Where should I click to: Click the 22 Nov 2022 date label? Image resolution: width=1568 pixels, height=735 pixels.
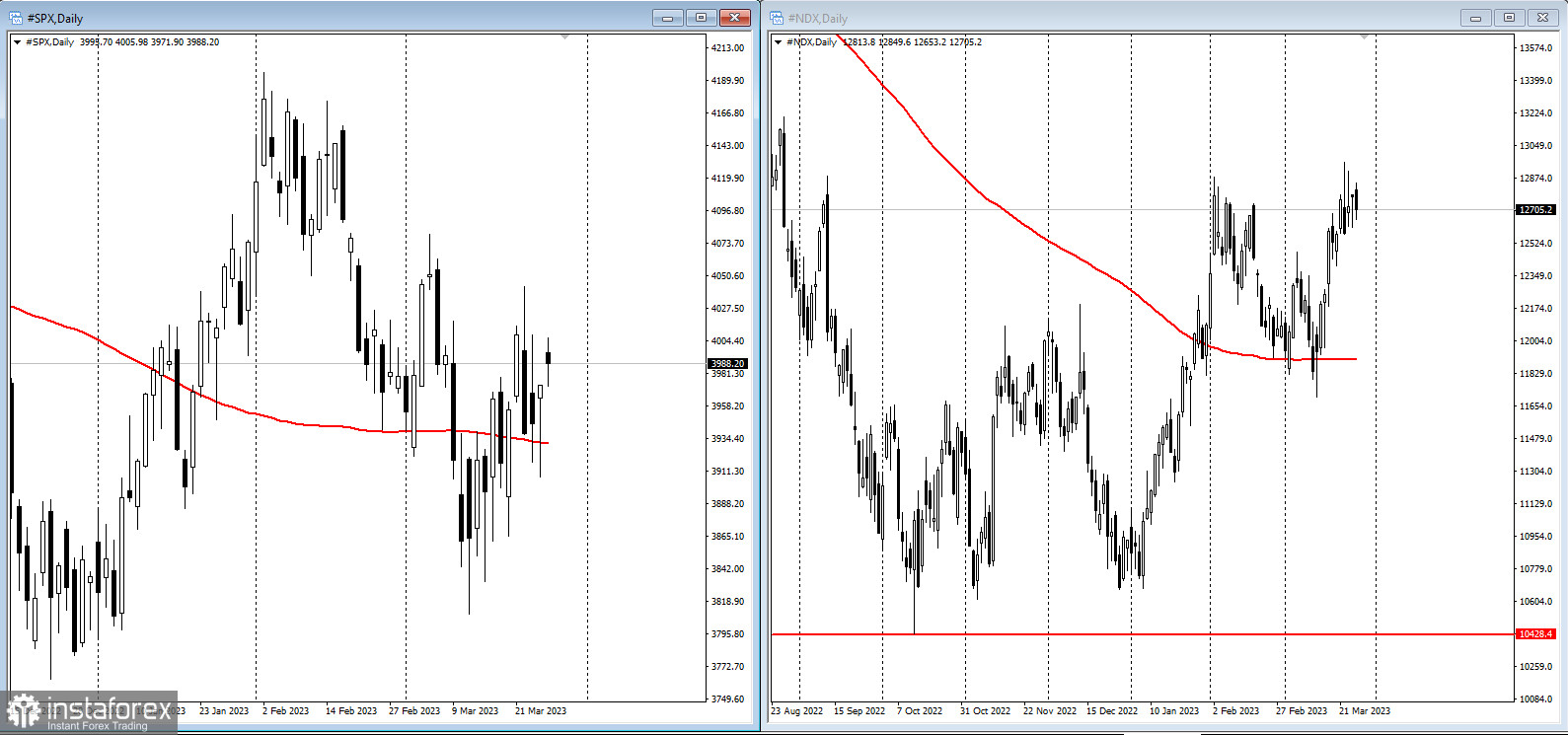click(1050, 711)
